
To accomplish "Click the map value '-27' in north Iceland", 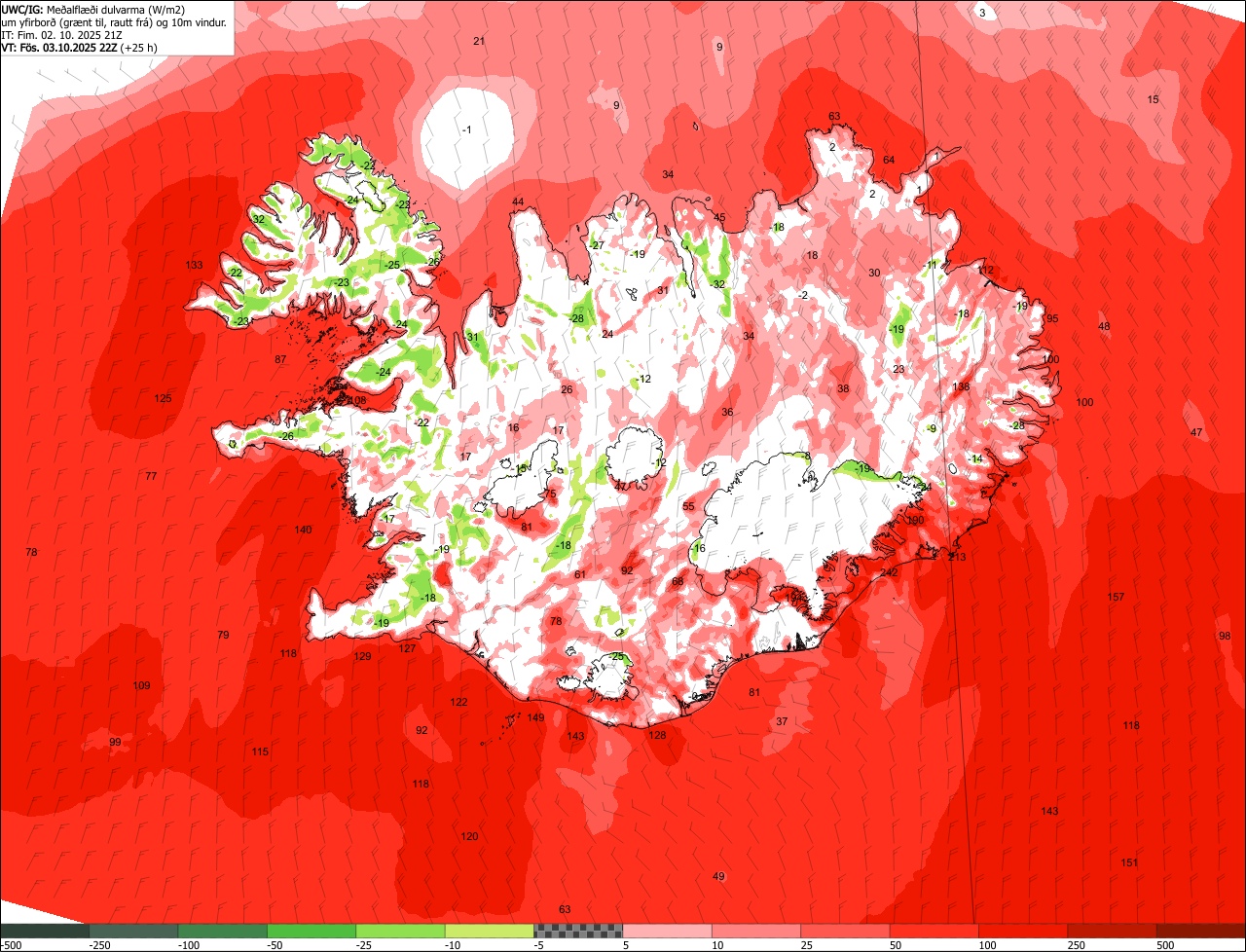I will [x=597, y=246].
